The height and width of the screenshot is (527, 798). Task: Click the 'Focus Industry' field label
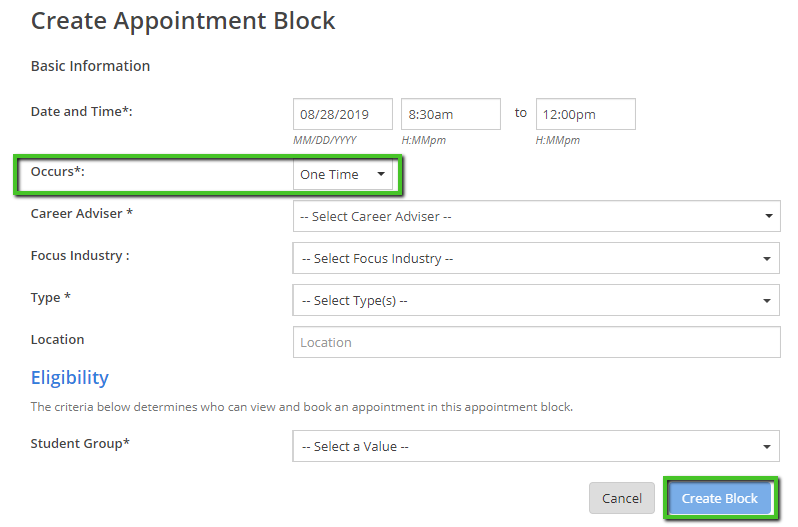point(80,256)
